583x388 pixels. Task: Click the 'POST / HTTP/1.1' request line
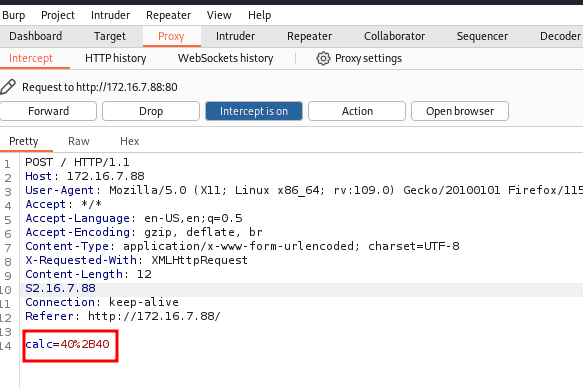tap(77, 162)
